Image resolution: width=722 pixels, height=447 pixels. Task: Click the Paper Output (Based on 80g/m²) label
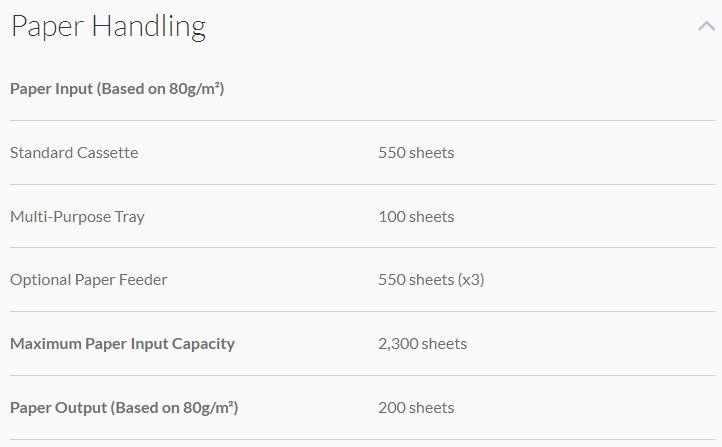[x=124, y=408]
